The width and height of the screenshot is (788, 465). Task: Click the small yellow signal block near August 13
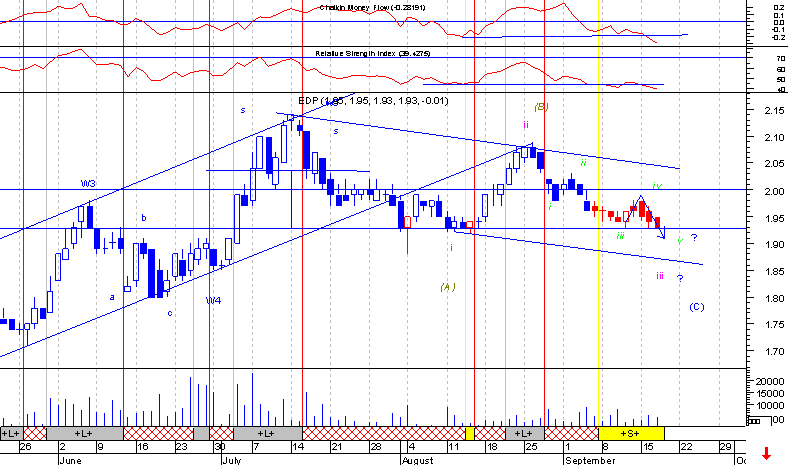point(470,433)
